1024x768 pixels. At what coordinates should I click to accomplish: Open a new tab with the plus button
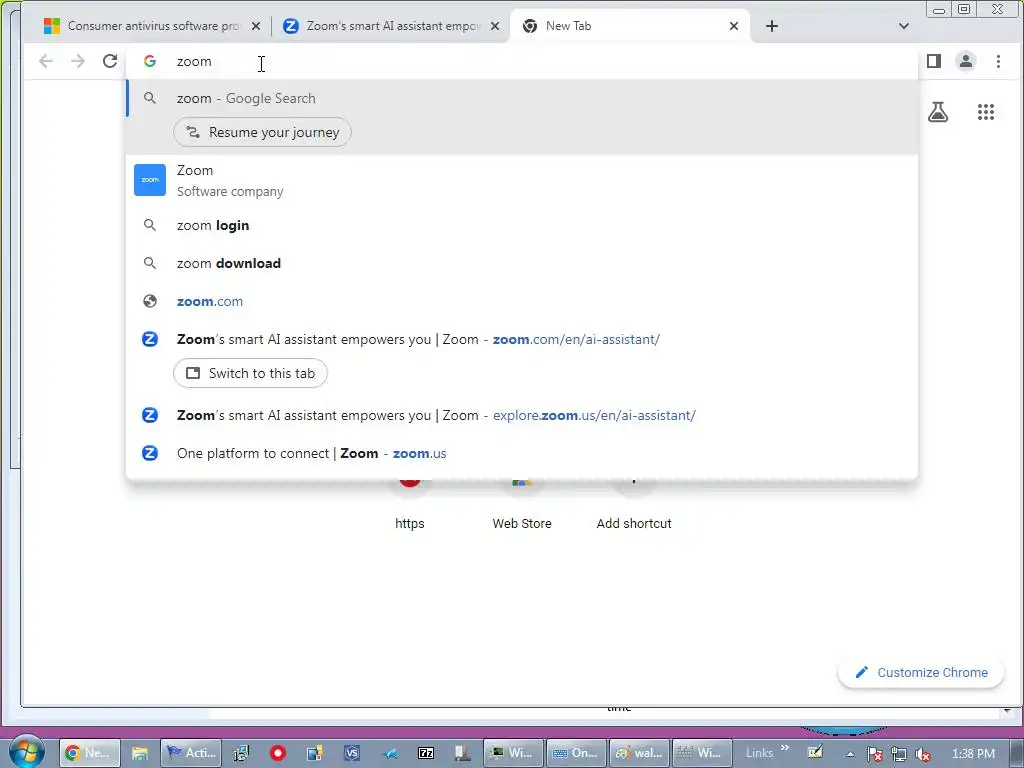pyautogui.click(x=772, y=26)
